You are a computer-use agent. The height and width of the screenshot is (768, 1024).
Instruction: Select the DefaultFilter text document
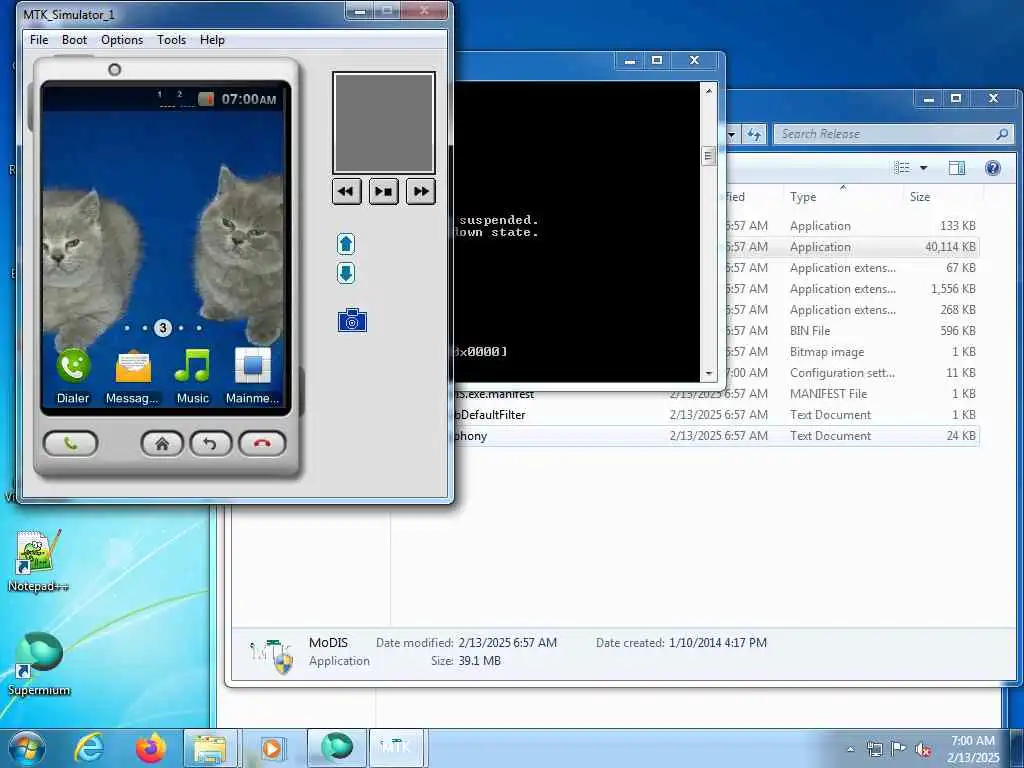(x=717, y=415)
